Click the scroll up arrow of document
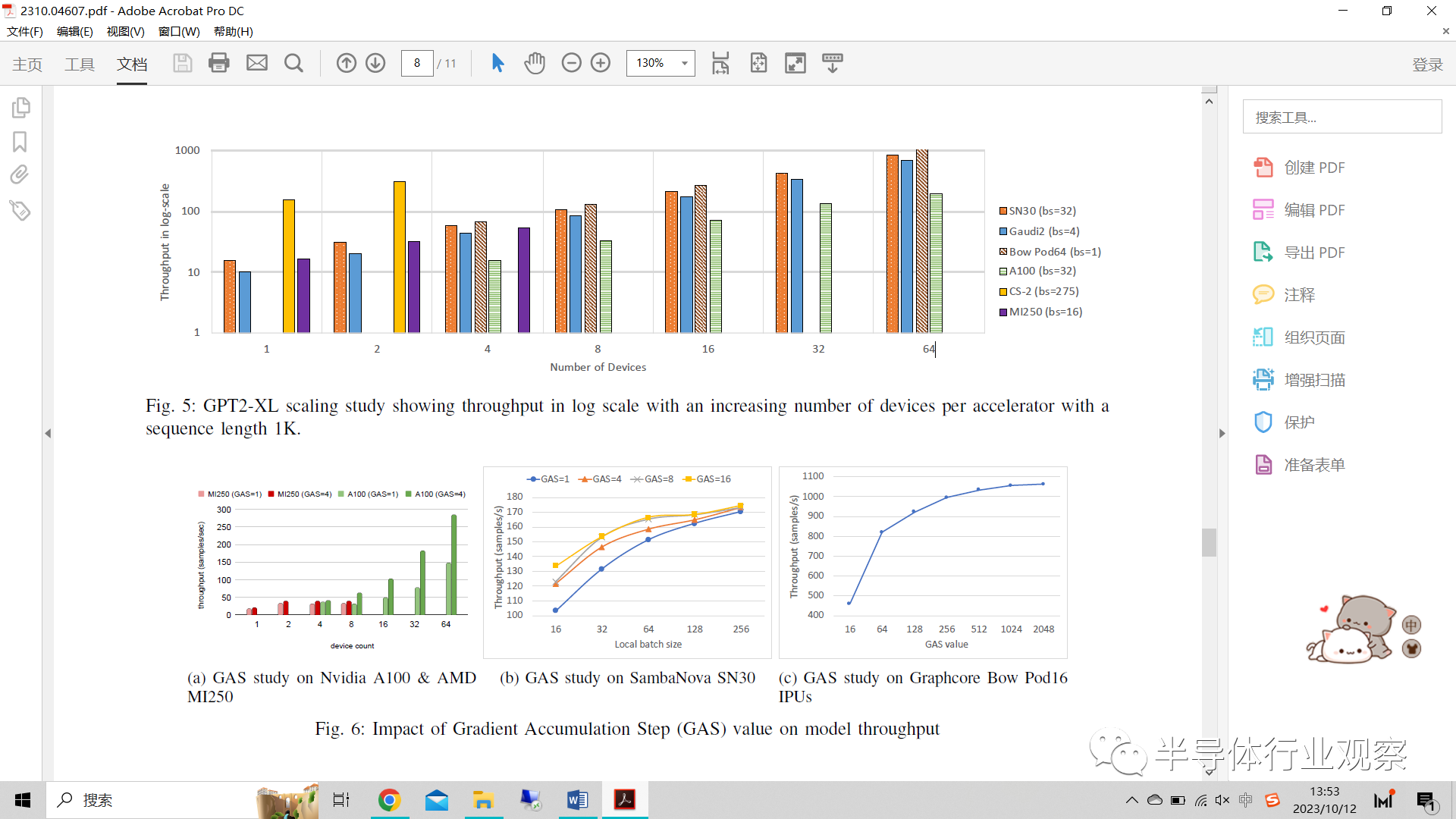The width and height of the screenshot is (1456, 819). click(x=1209, y=101)
